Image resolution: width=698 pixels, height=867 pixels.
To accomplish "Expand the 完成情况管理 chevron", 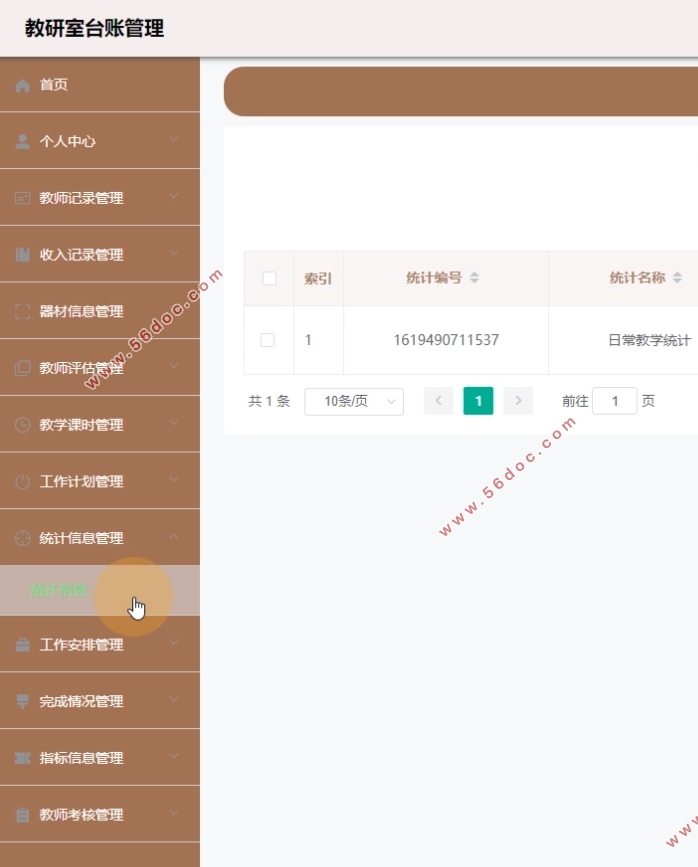I will click(x=174, y=701).
